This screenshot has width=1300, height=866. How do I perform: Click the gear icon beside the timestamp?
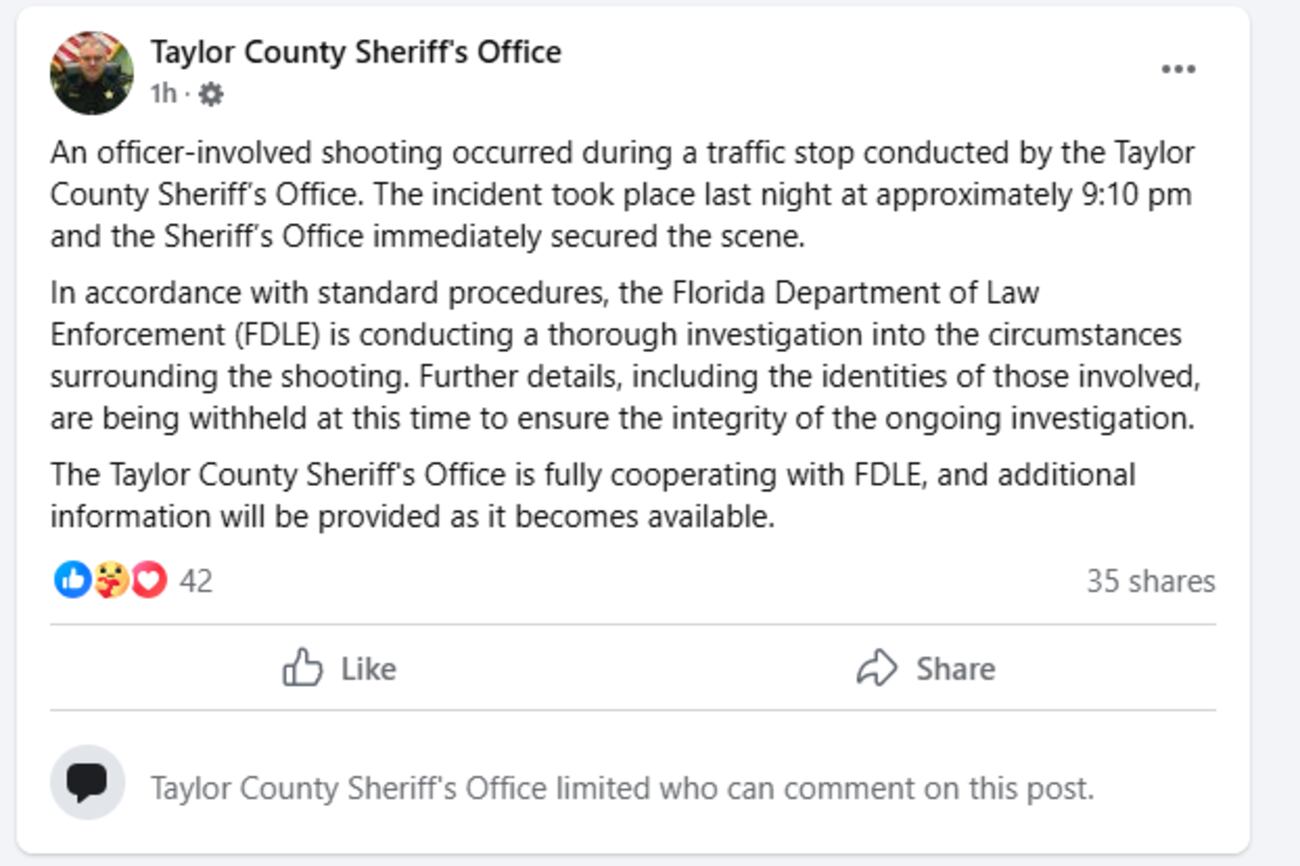(210, 94)
